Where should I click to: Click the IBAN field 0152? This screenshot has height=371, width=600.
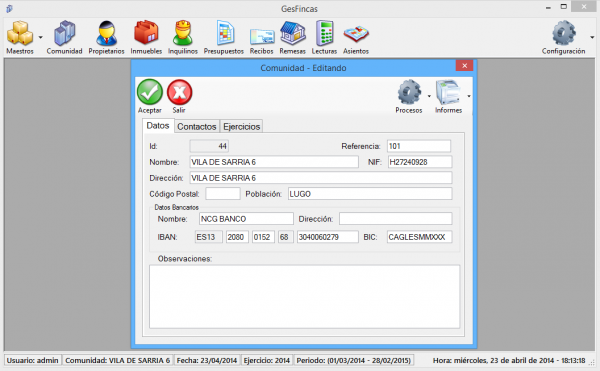click(263, 237)
